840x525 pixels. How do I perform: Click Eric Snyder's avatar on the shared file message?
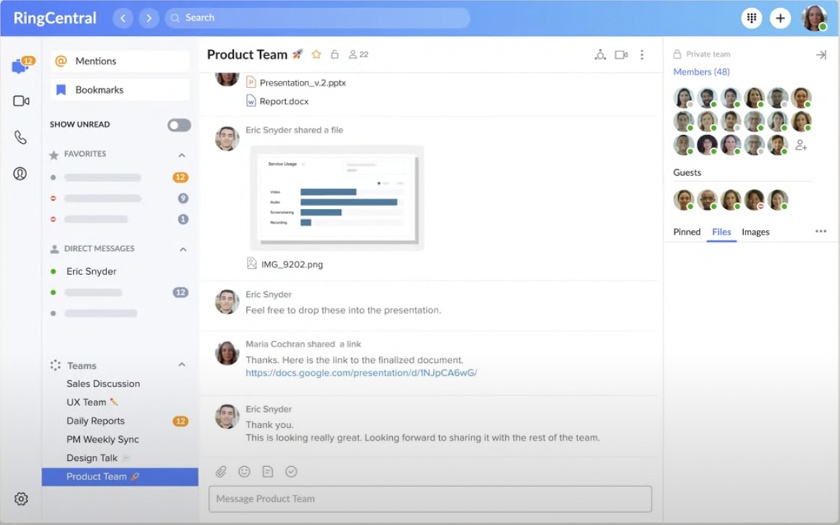click(227, 139)
